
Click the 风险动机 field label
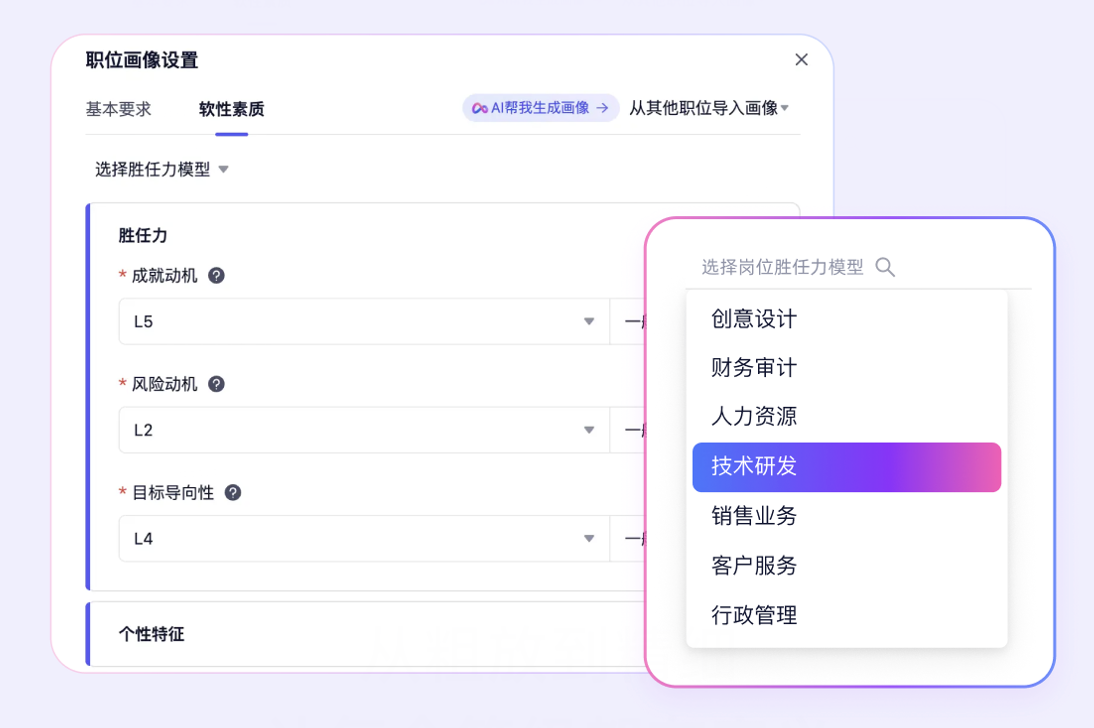point(165,384)
